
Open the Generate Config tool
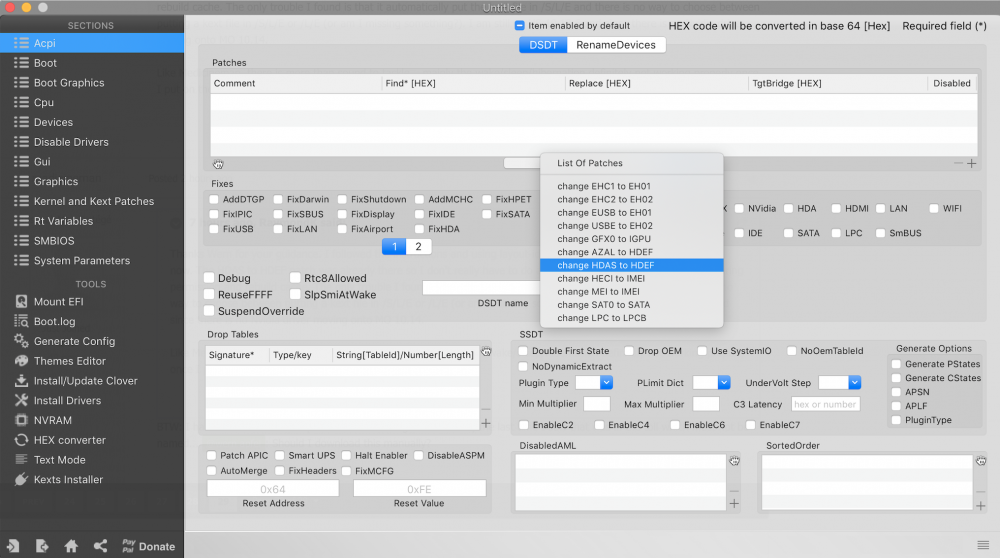click(74, 341)
